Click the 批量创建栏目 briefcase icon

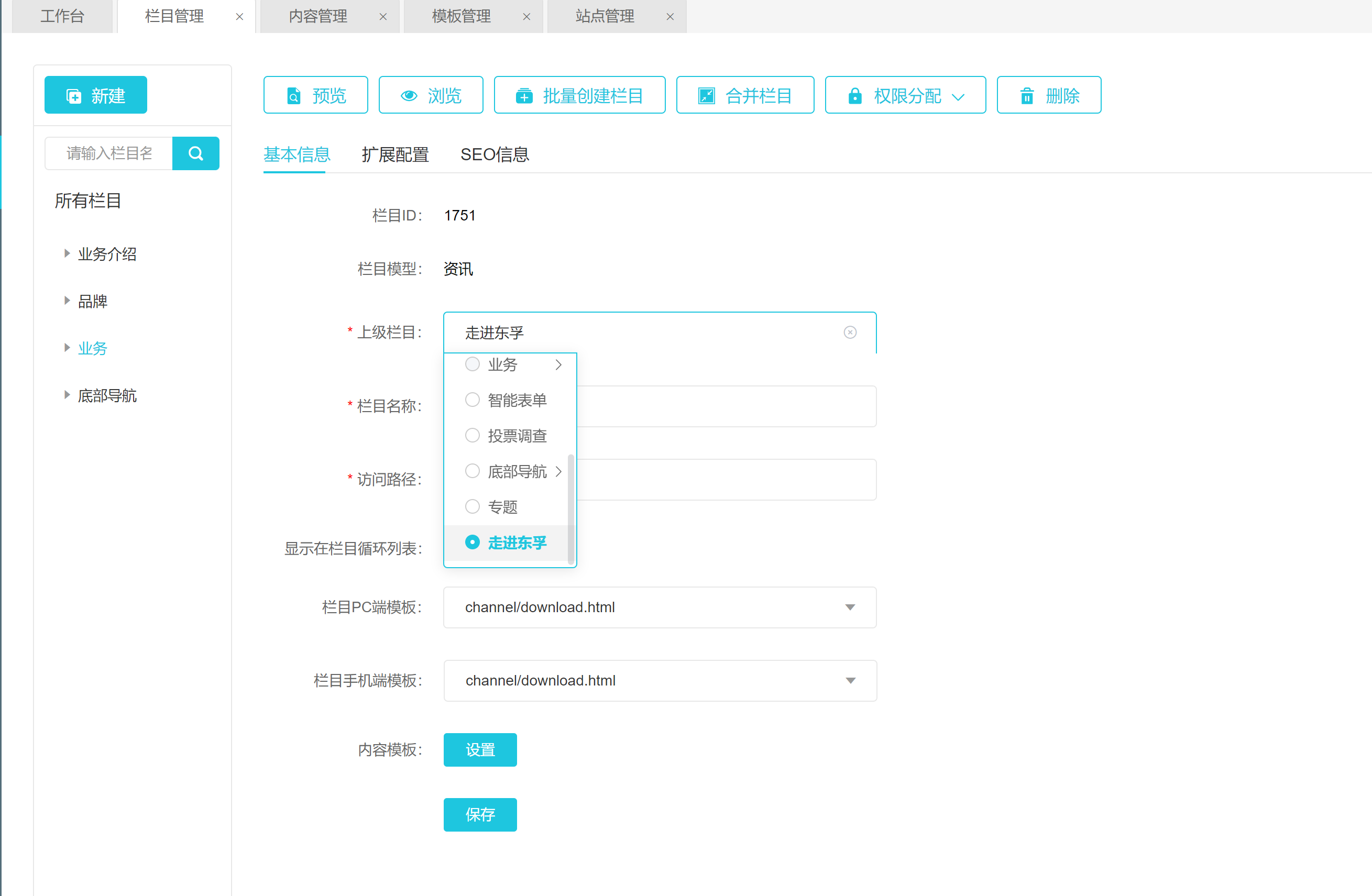523,96
